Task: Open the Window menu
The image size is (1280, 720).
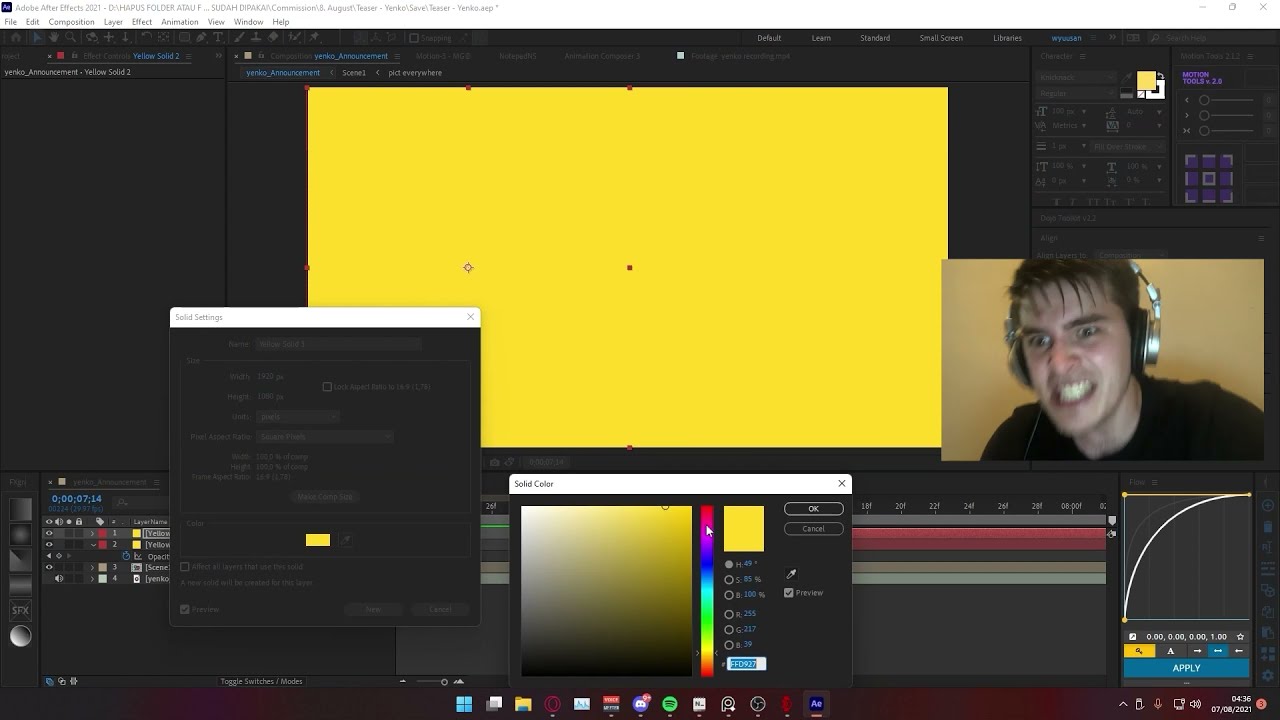Action: tap(248, 22)
